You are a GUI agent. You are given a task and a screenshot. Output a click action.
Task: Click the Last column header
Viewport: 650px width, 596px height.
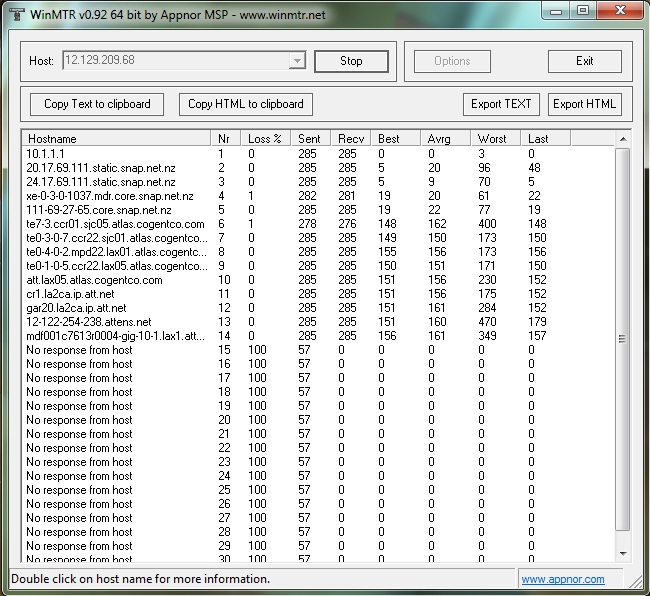[546, 138]
